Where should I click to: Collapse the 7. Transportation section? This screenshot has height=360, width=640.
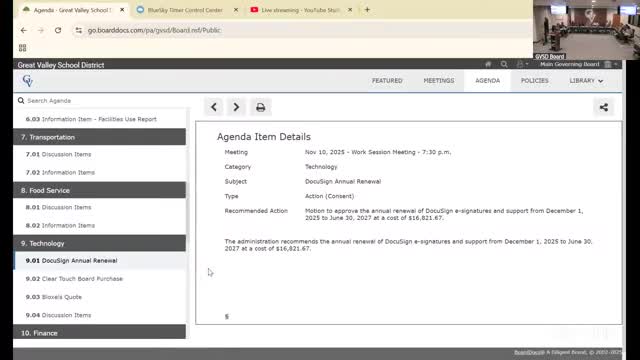(99, 137)
